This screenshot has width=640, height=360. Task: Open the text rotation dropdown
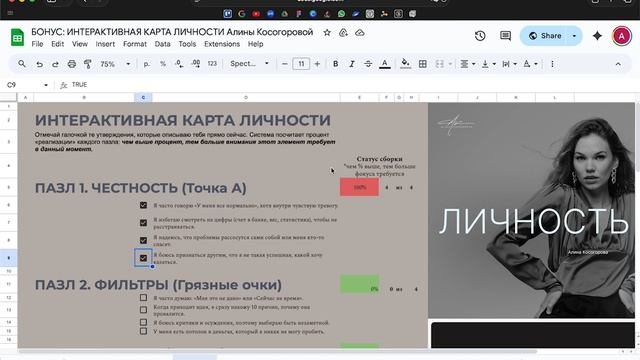[x=530, y=64]
